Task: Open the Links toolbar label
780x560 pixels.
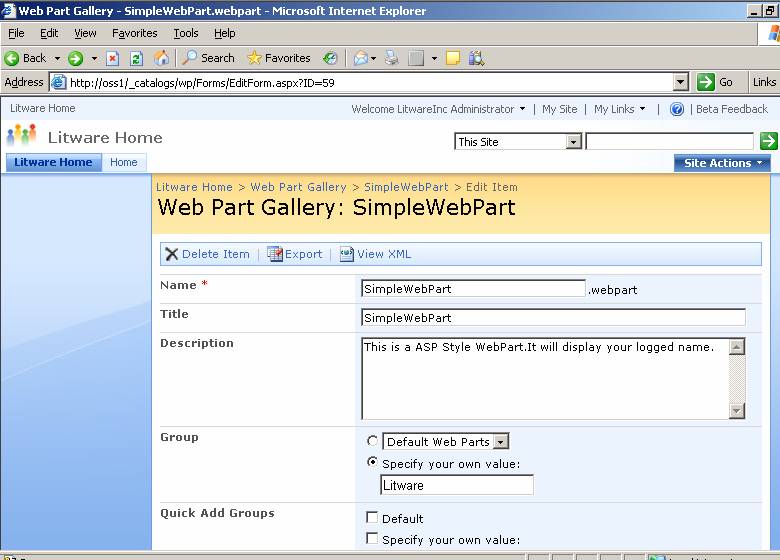Action: click(x=765, y=82)
